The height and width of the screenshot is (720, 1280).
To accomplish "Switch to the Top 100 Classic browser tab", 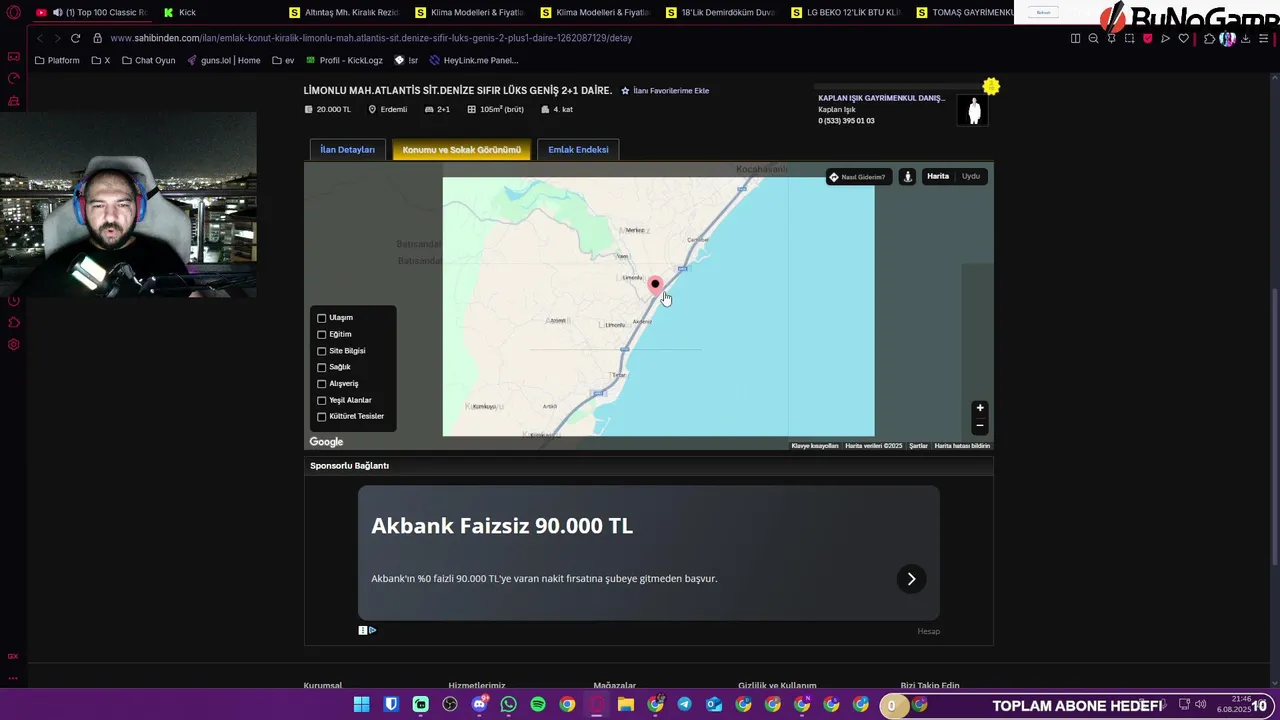I will (x=92, y=12).
